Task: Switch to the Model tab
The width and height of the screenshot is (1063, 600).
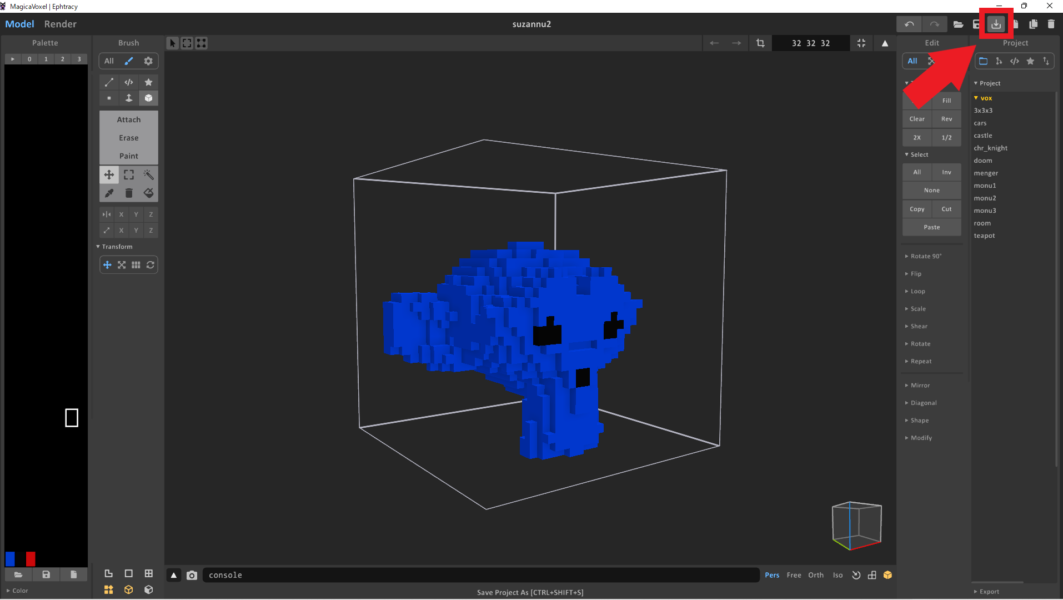Action: click(20, 24)
